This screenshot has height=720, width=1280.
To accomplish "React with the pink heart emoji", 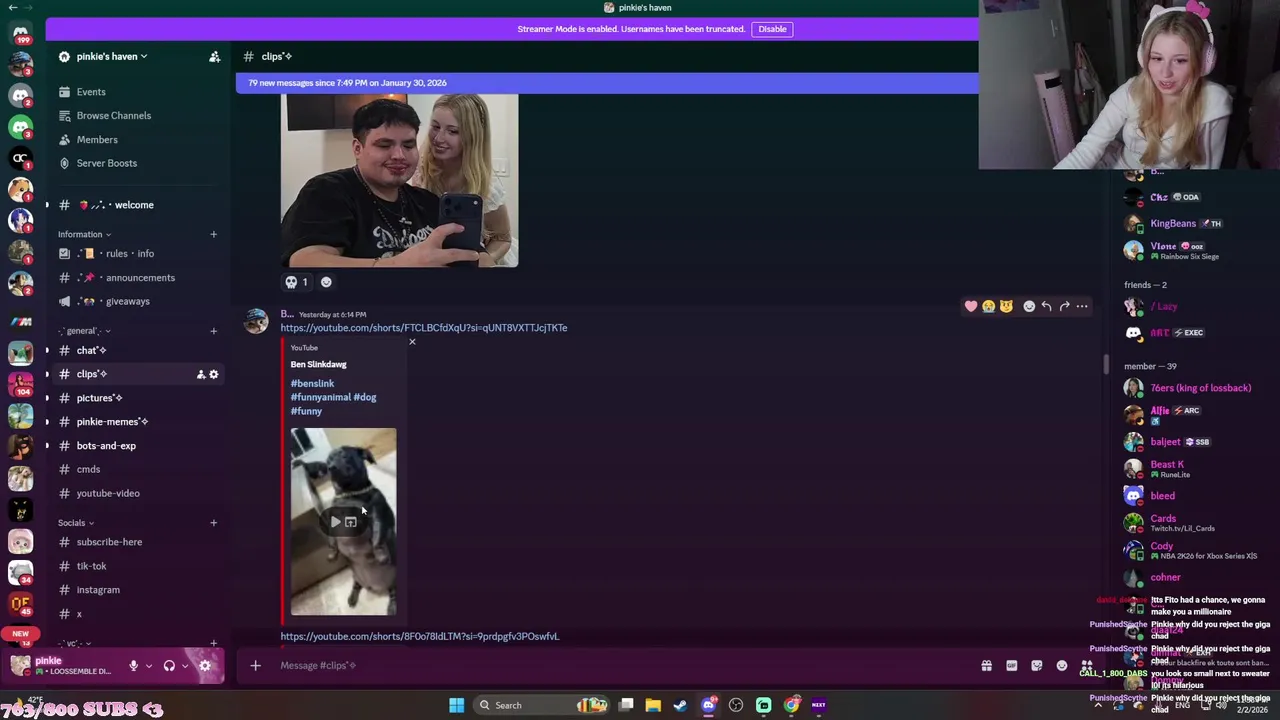I will (970, 306).
